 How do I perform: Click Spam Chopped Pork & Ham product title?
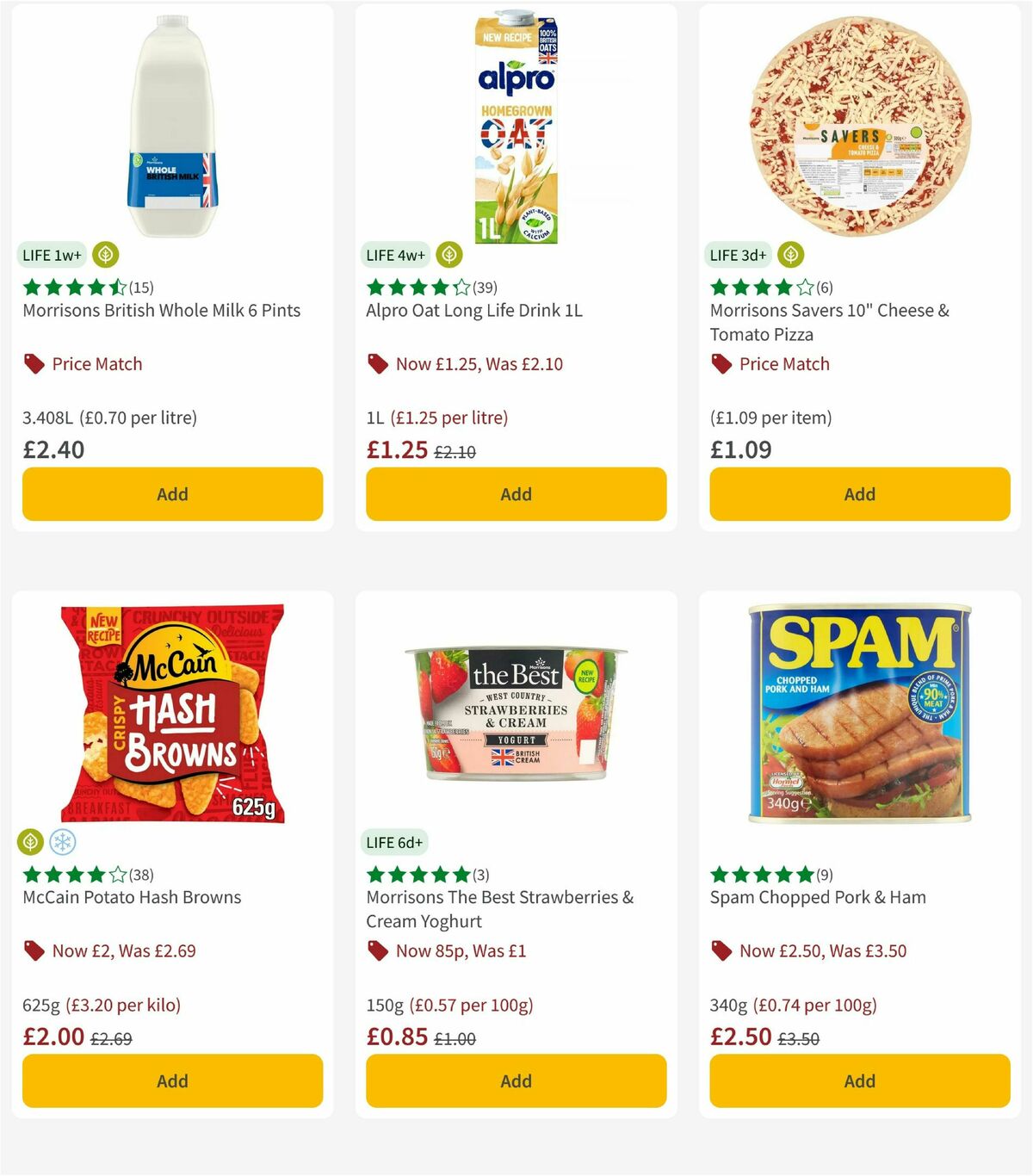tap(817, 897)
